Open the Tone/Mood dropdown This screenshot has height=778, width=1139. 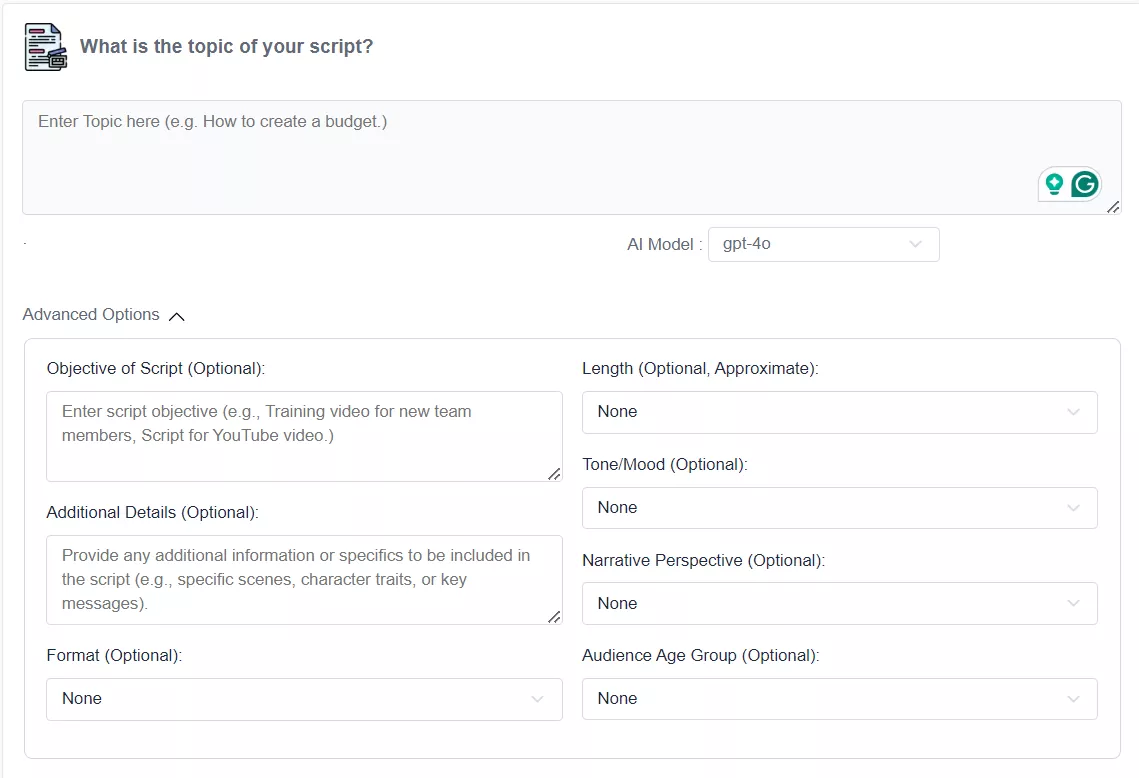(840, 508)
